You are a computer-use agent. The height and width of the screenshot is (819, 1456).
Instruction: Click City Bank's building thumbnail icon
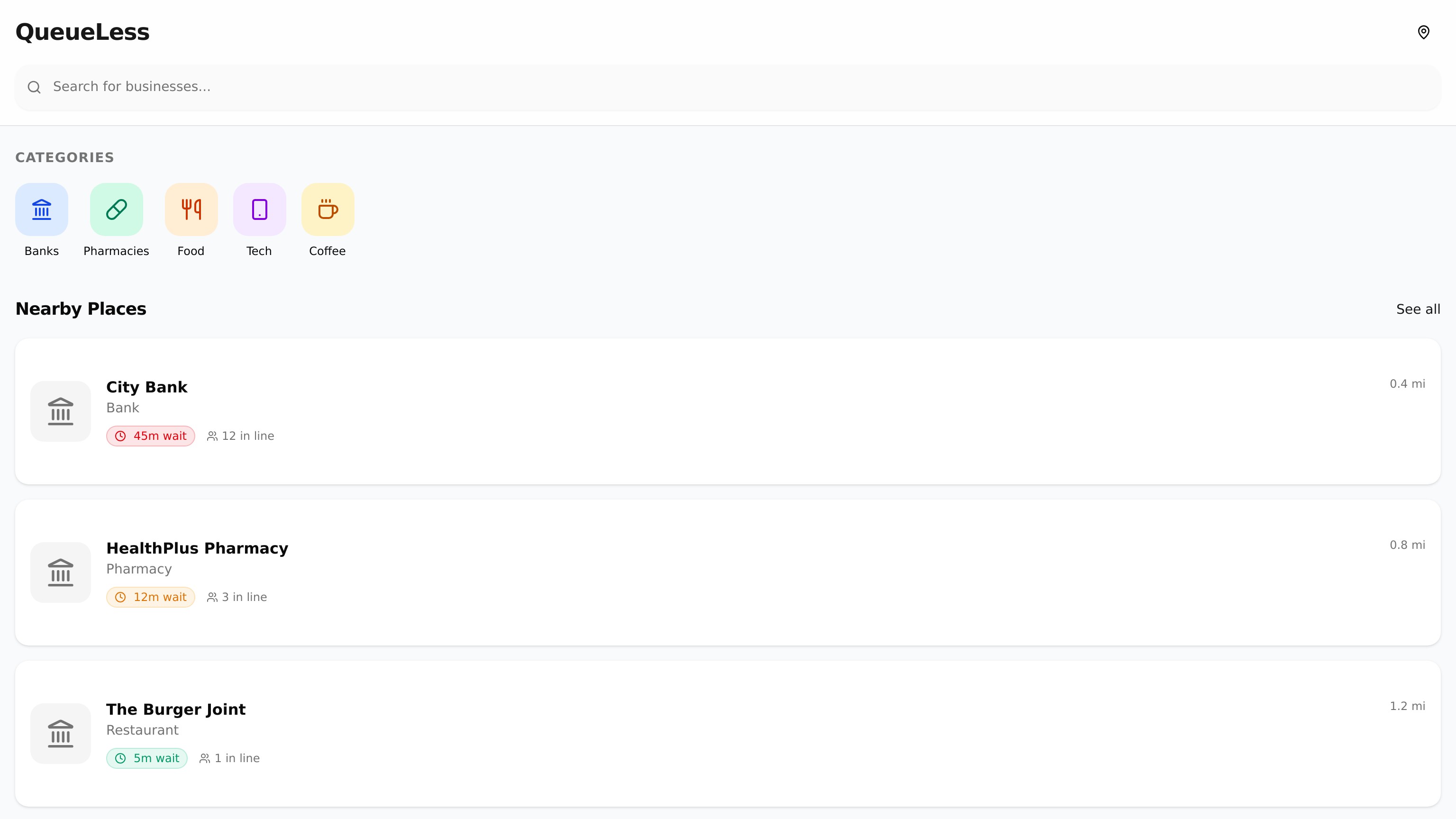61,411
